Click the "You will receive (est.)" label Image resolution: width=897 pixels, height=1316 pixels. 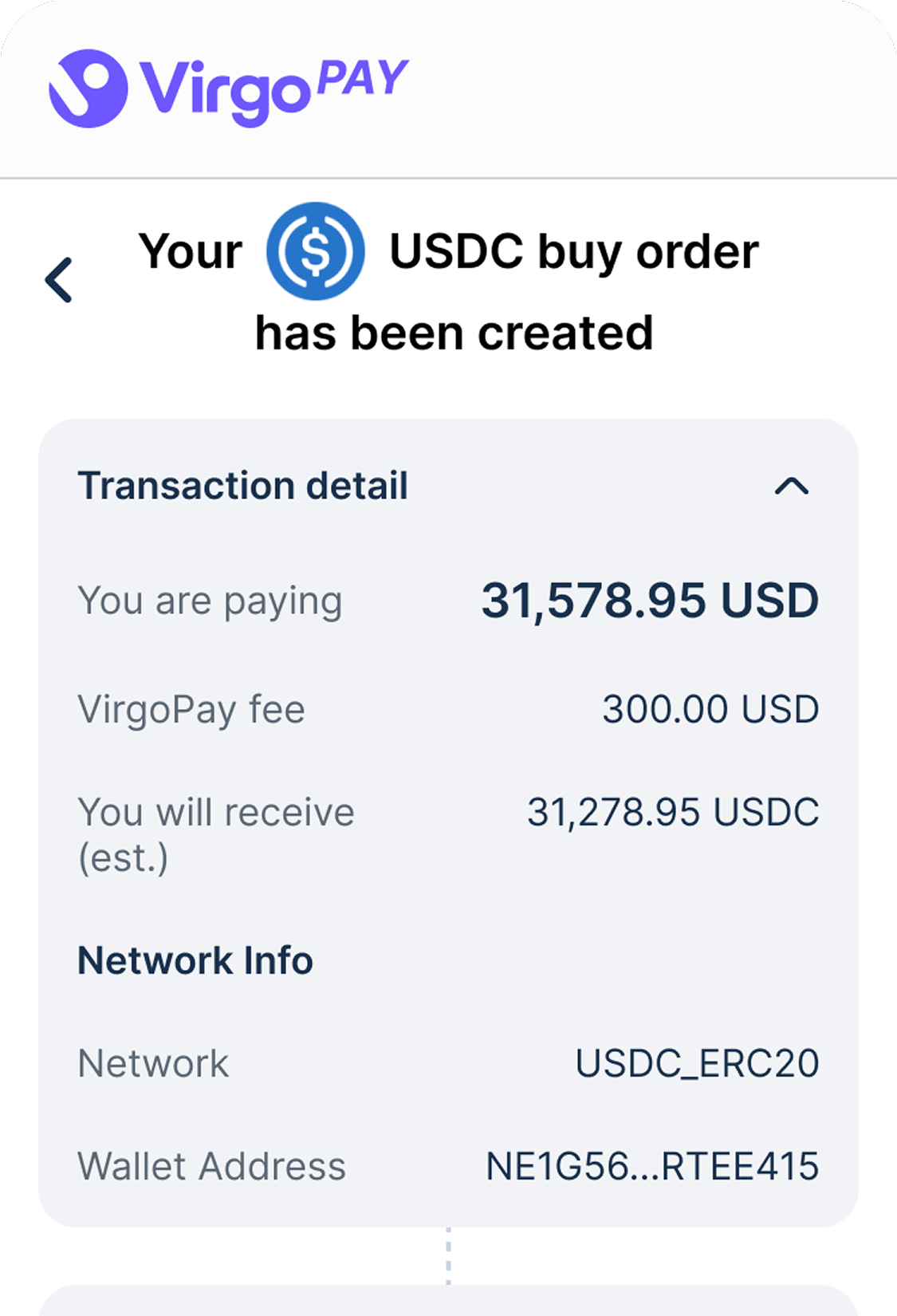(x=215, y=834)
